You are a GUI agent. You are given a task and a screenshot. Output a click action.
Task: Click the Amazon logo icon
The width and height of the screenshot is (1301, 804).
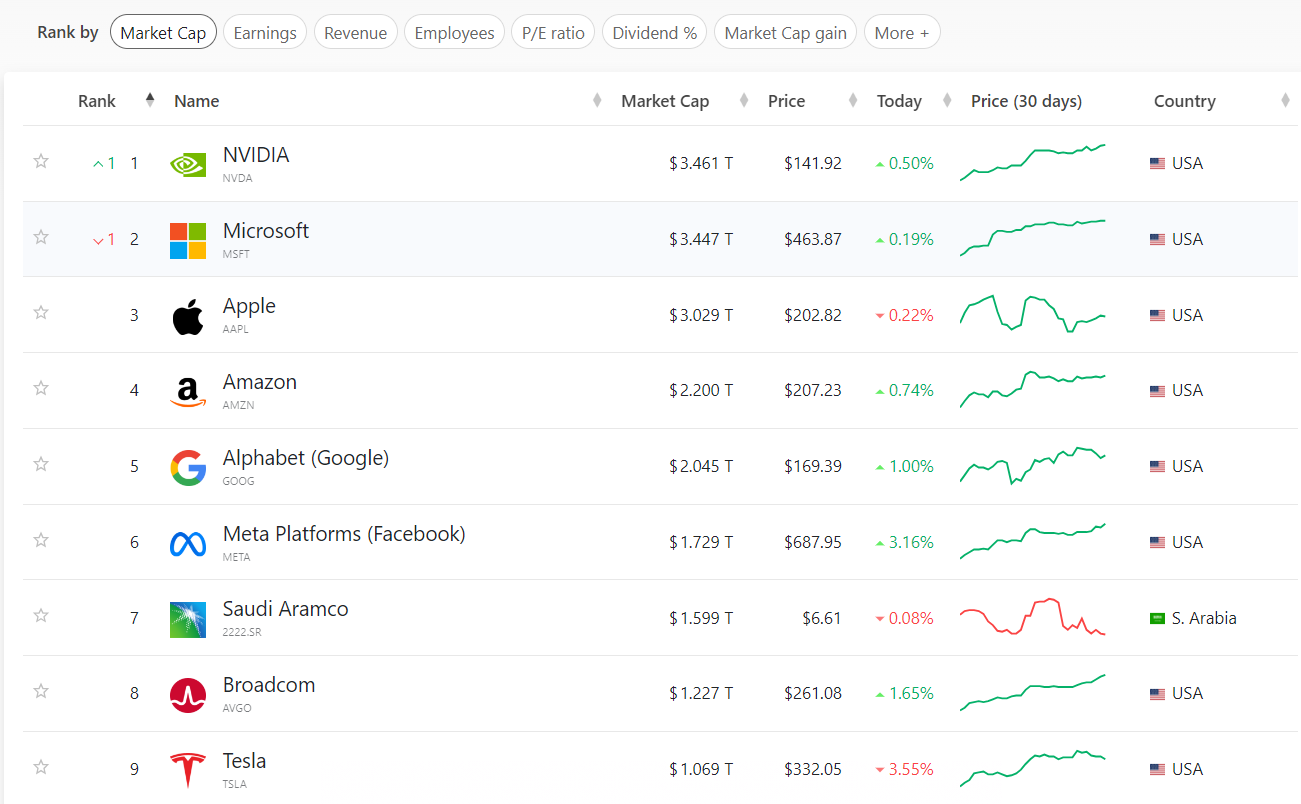click(188, 392)
